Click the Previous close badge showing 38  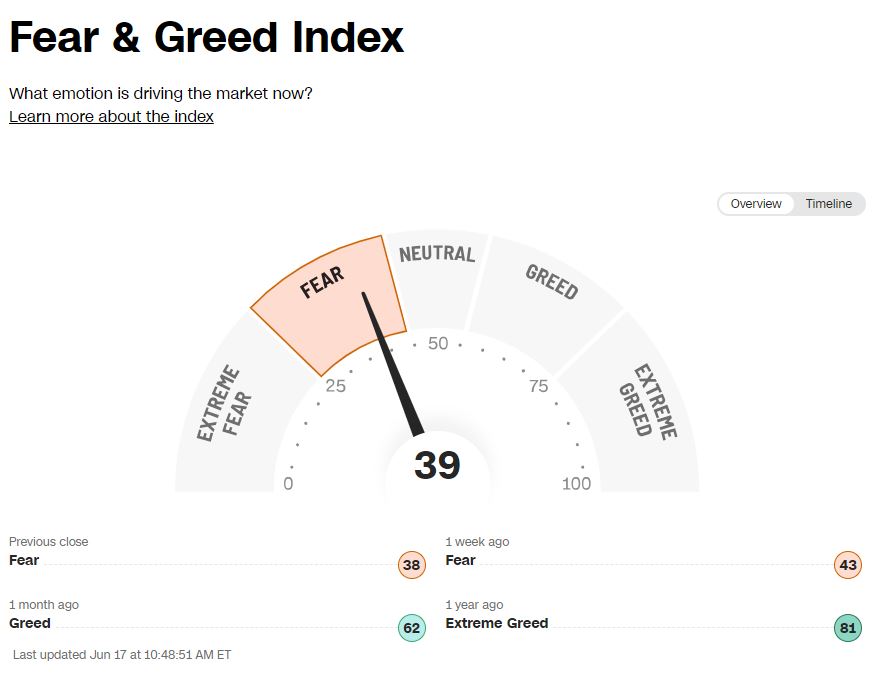pos(412,565)
